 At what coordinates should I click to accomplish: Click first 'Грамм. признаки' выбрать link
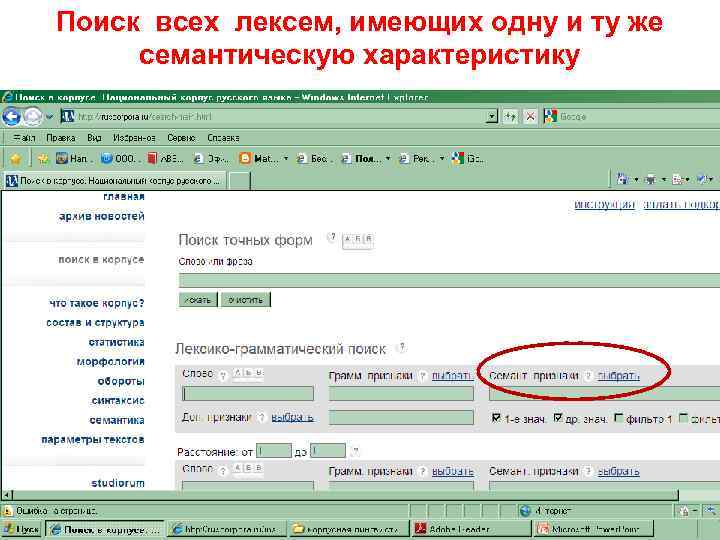click(x=453, y=376)
